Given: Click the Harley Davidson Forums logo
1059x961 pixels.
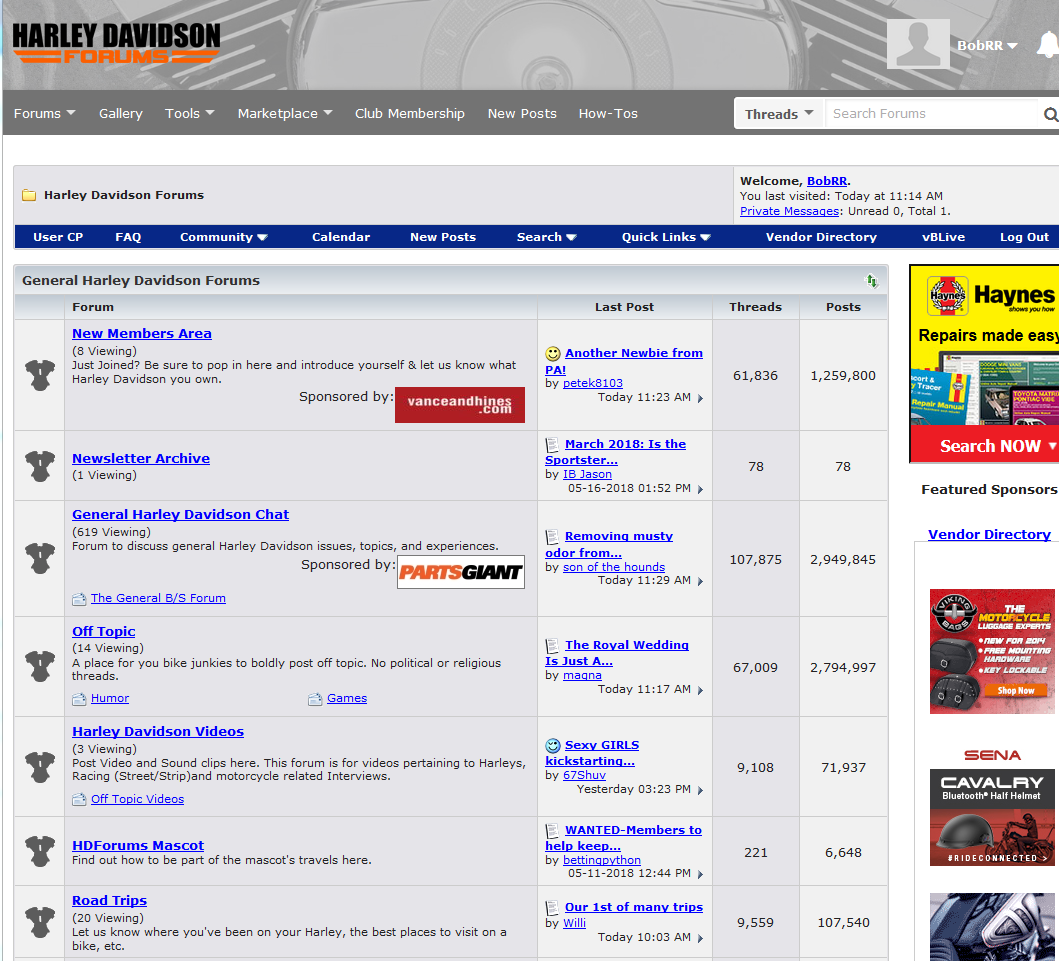Looking at the screenshot, I should 116,43.
